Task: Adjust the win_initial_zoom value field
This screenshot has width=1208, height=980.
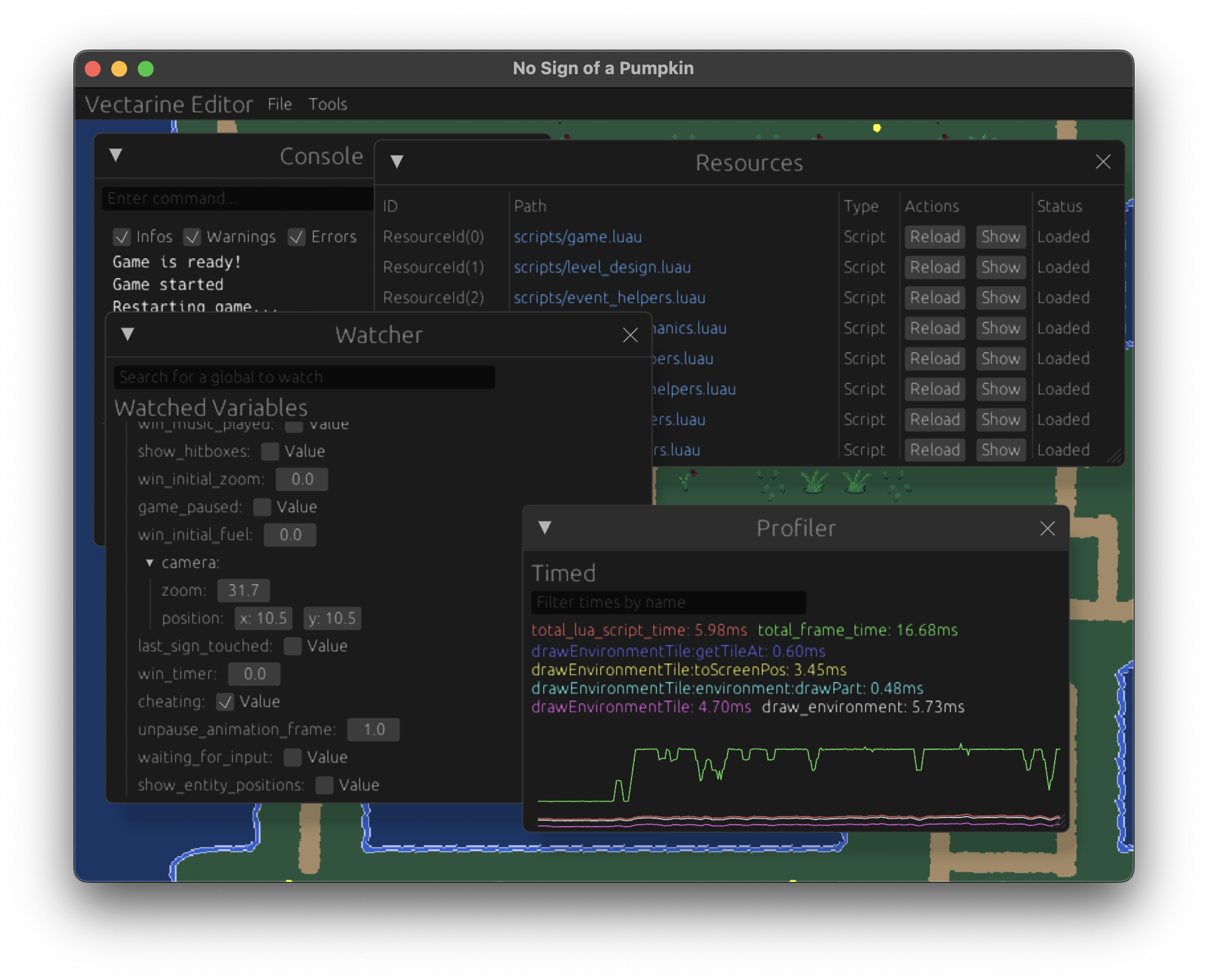Action: [301, 479]
